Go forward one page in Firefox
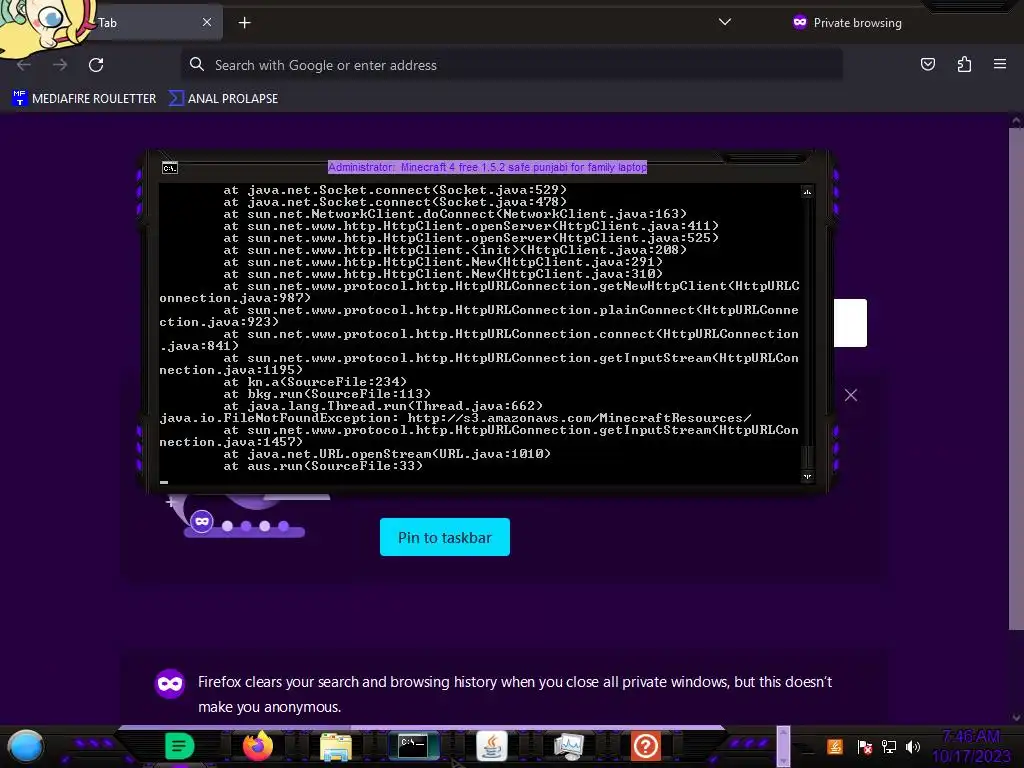Image resolution: width=1024 pixels, height=768 pixels. pos(60,65)
